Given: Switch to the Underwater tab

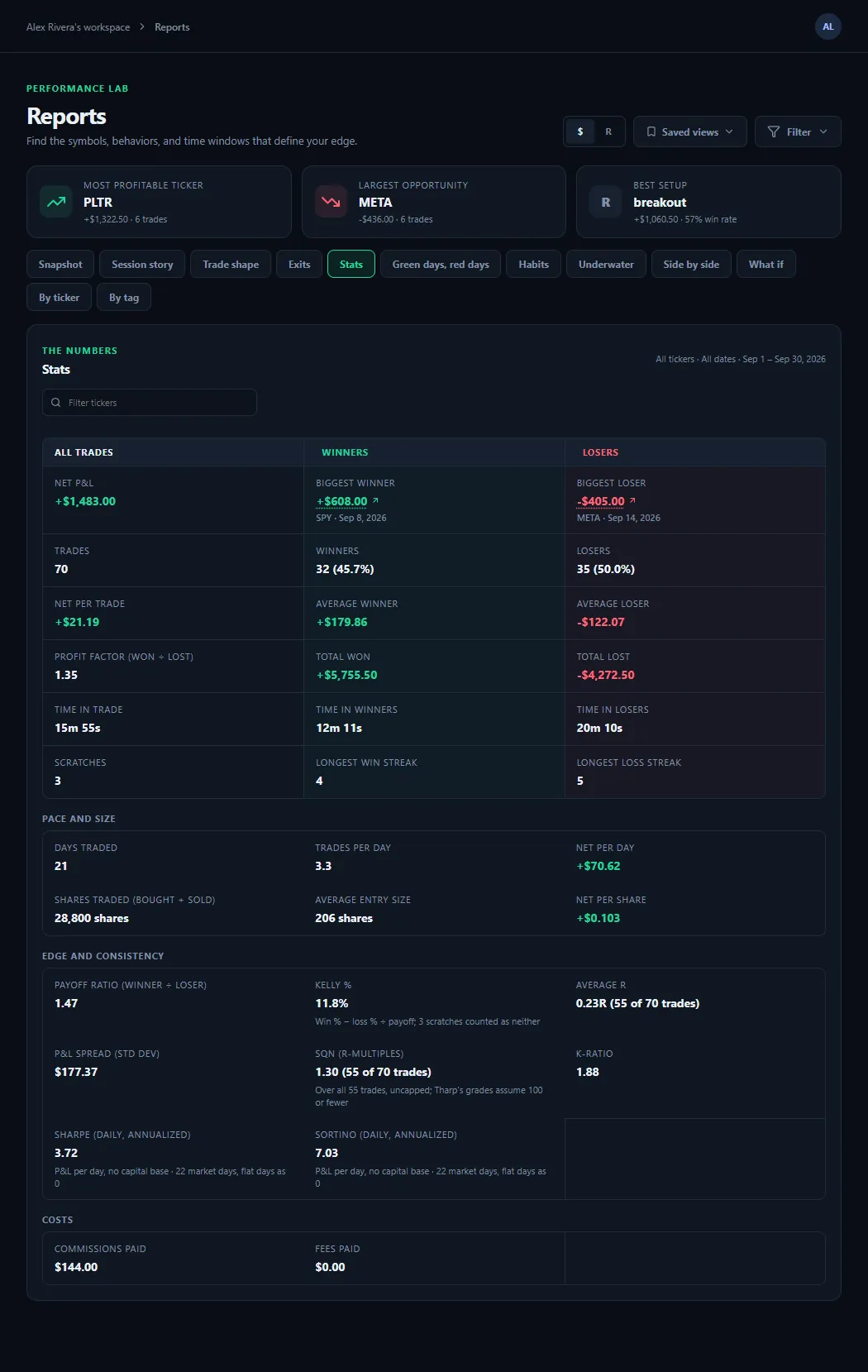Looking at the screenshot, I should (x=606, y=264).
